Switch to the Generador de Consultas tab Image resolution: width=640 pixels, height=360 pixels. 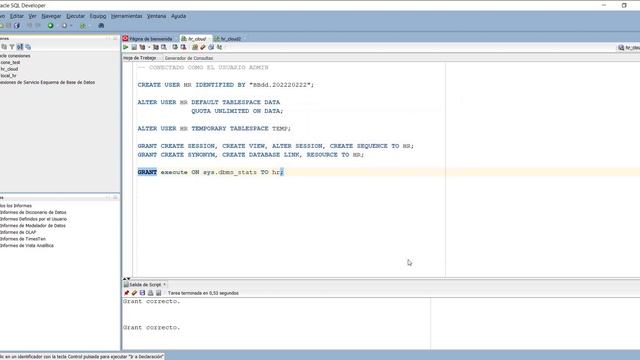click(x=189, y=58)
